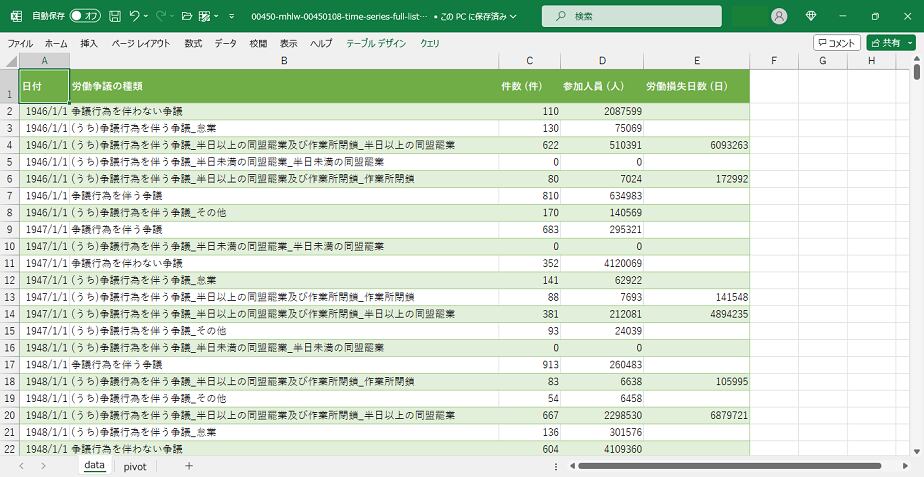Click the Select All corner triangle
Screen dimensions: 924x477
(9, 61)
